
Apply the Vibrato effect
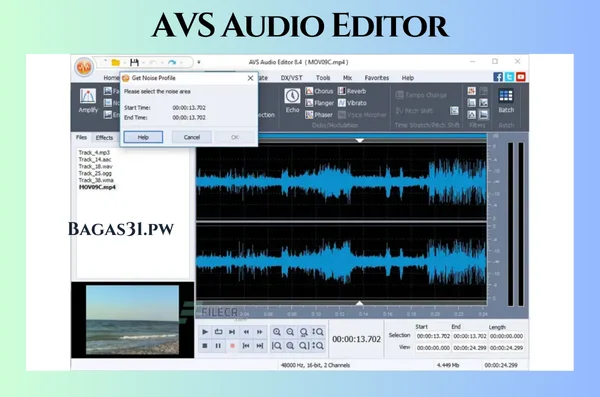tap(352, 103)
